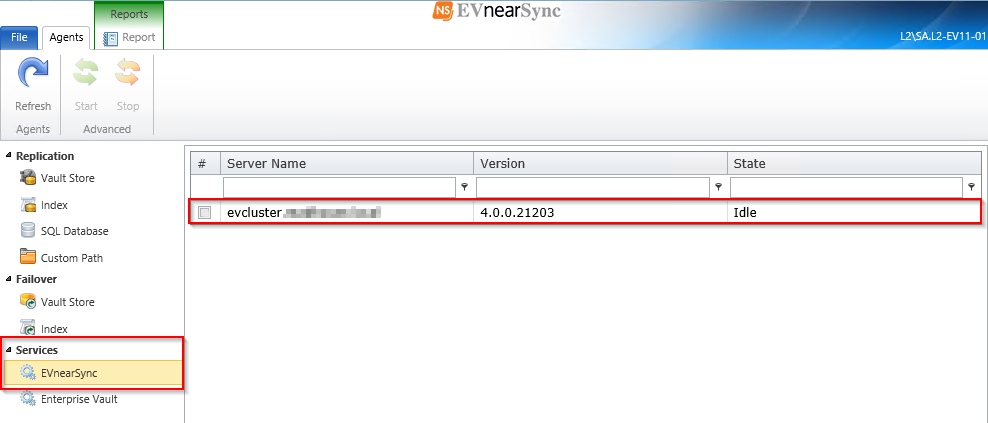The image size is (988, 423).
Task: Click the Version filter input box
Action: 592,187
